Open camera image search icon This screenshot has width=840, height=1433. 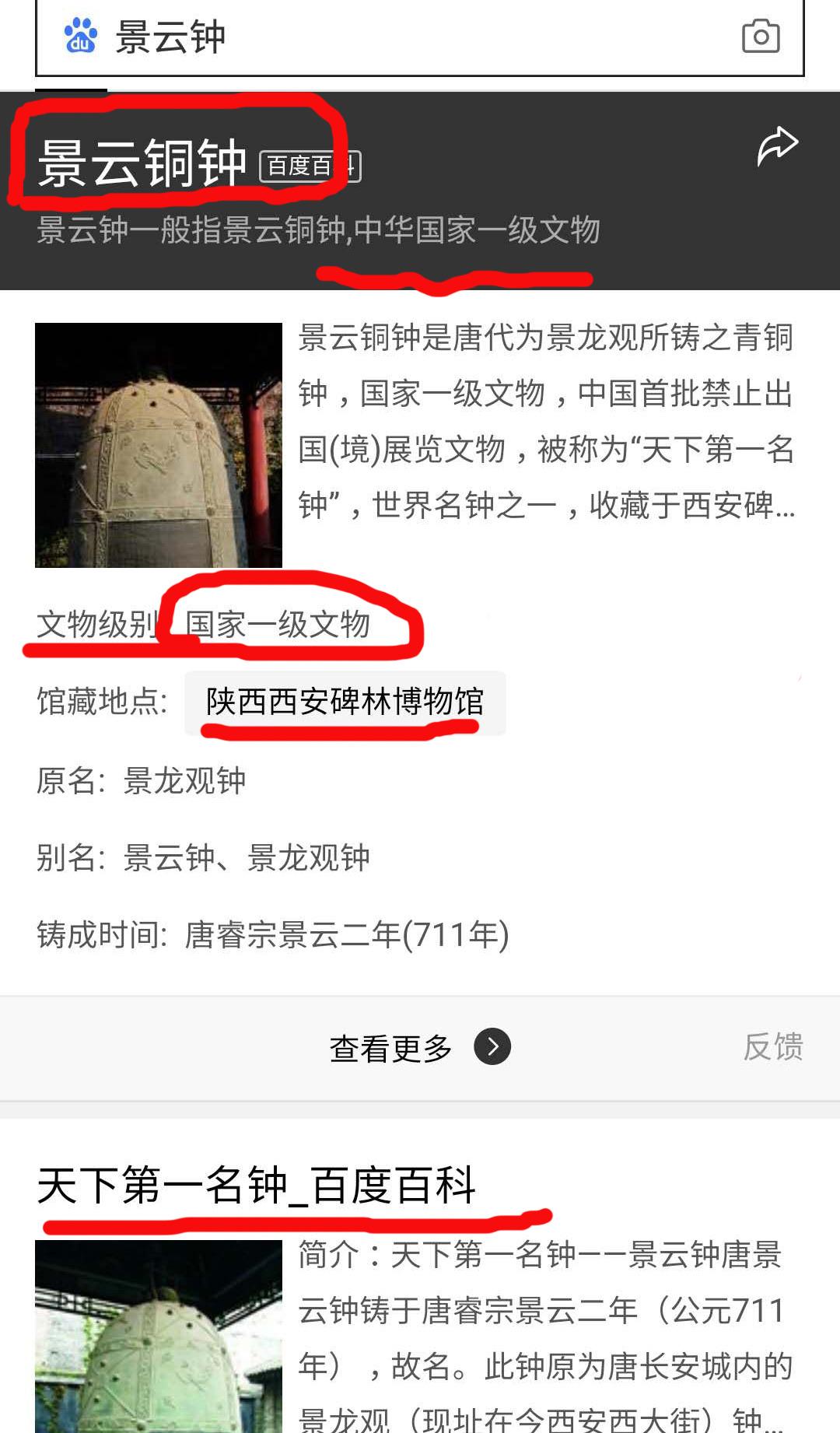tap(761, 36)
